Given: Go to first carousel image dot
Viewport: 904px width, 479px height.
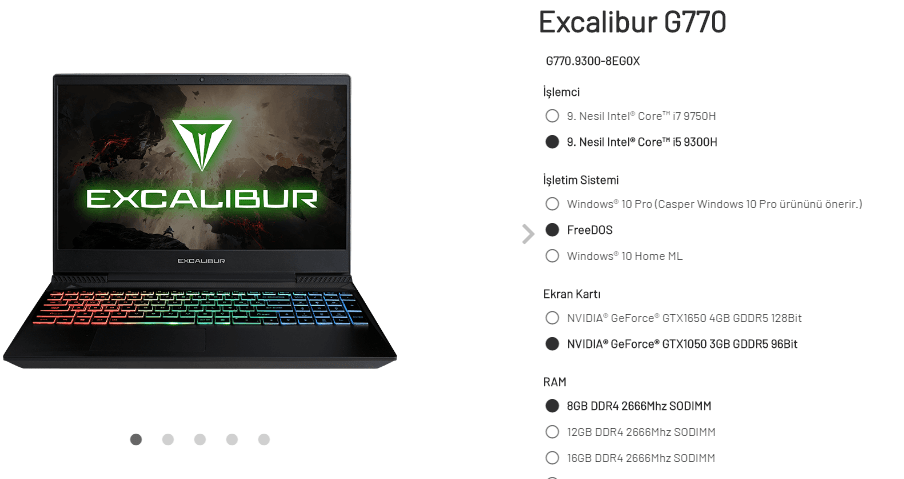Looking at the screenshot, I should tap(136, 440).
